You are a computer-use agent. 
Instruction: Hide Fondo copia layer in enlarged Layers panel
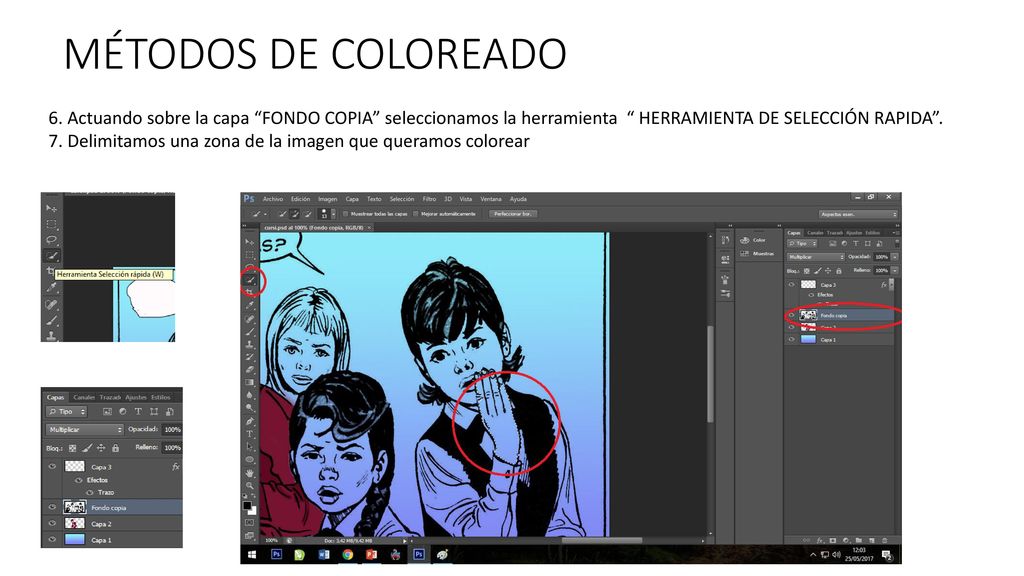[x=52, y=507]
